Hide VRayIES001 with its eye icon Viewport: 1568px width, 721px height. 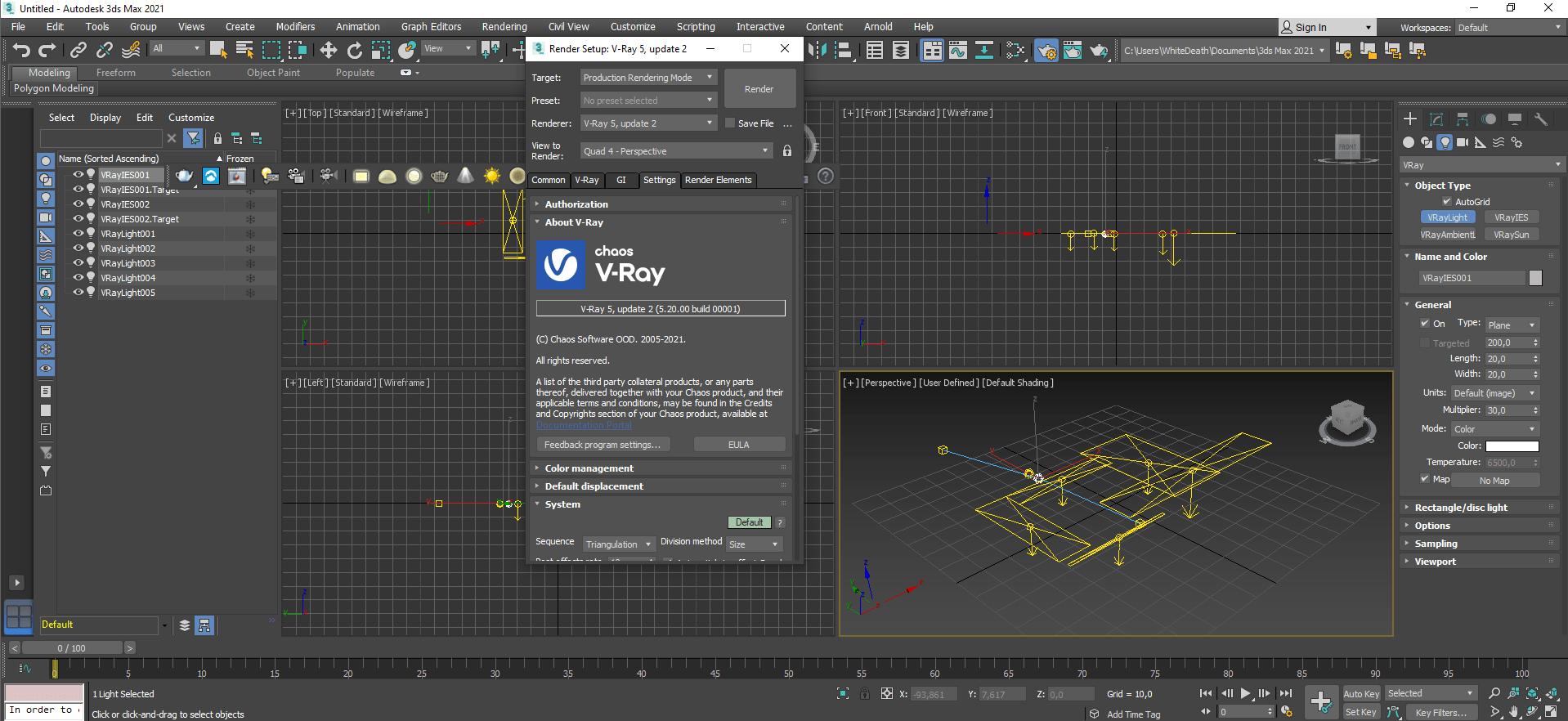tap(78, 175)
